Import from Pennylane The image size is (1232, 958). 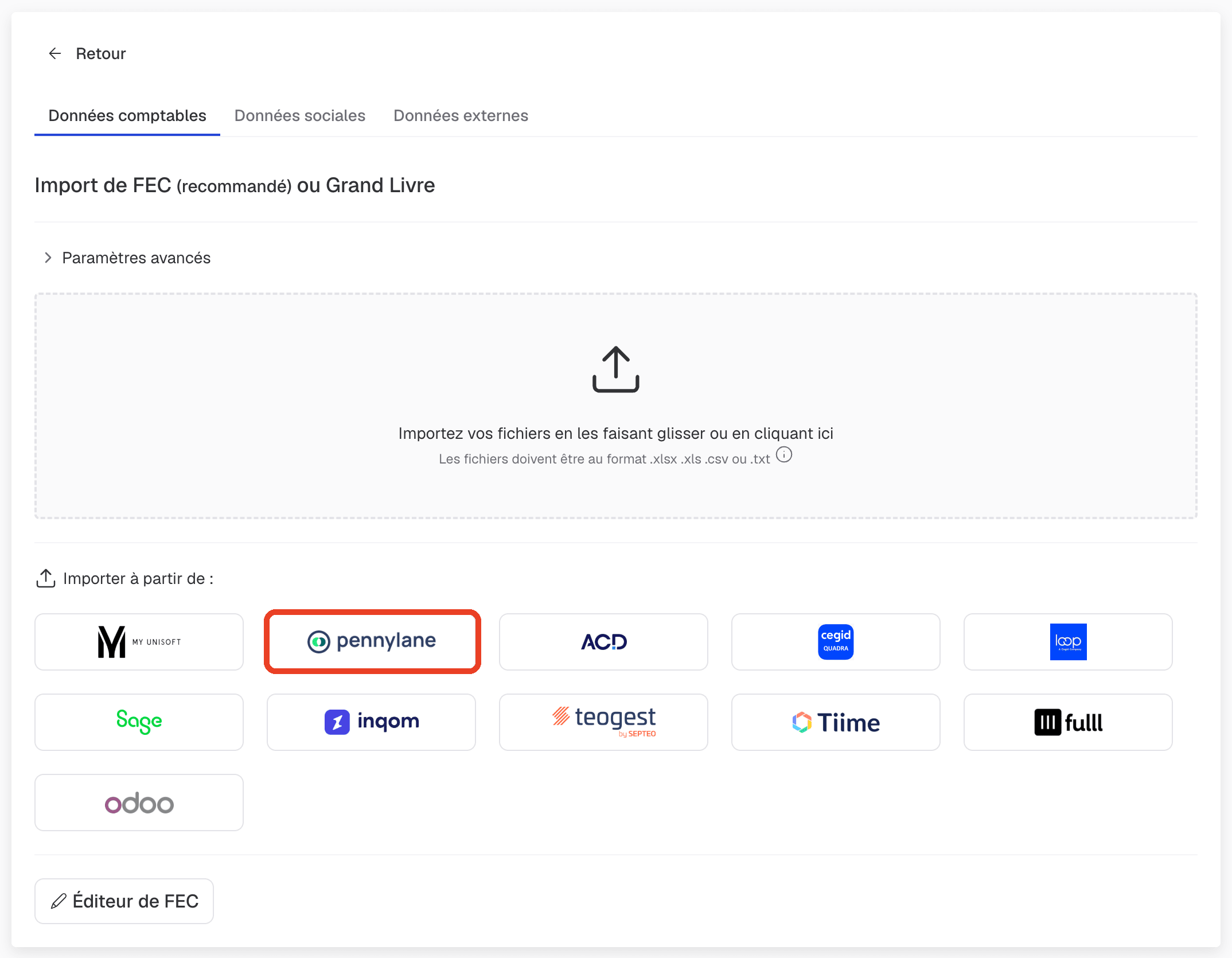372,642
